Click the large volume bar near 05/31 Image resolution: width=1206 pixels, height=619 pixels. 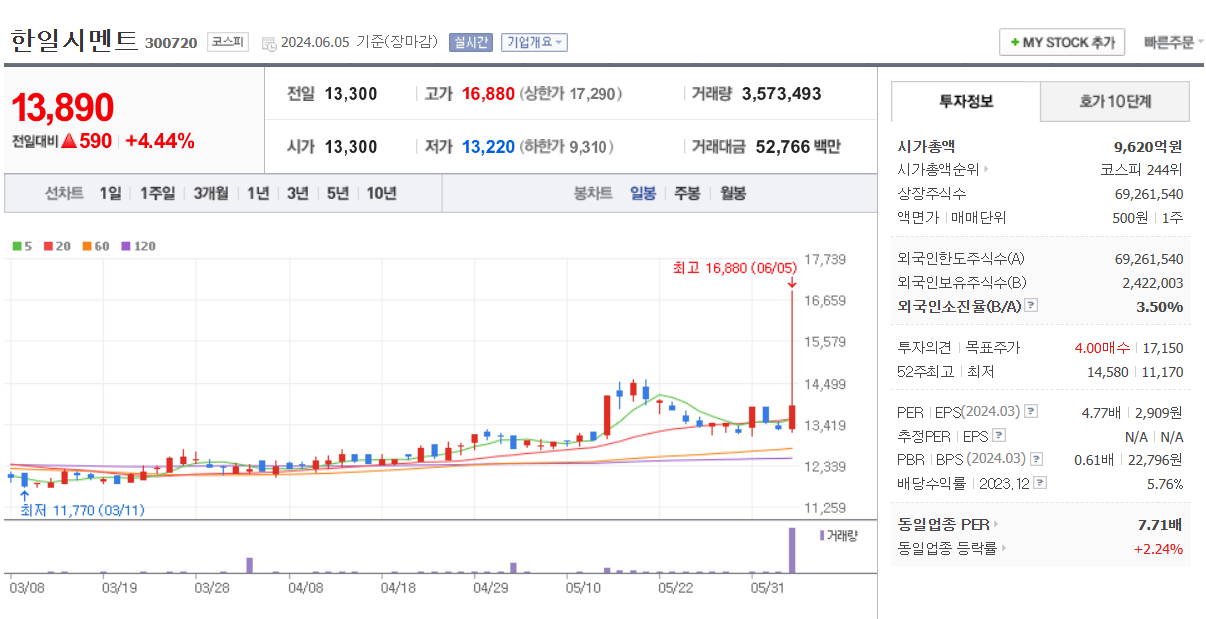[x=792, y=550]
